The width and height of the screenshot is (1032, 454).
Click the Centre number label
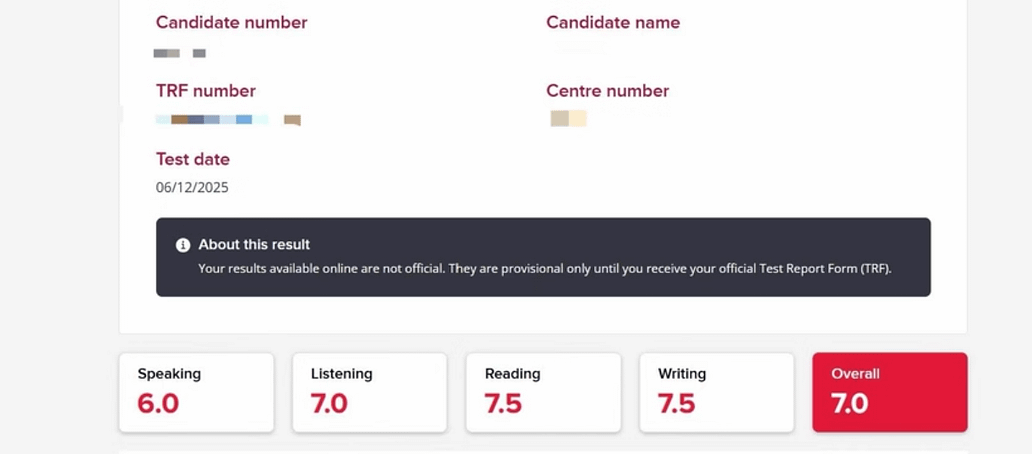click(x=607, y=91)
